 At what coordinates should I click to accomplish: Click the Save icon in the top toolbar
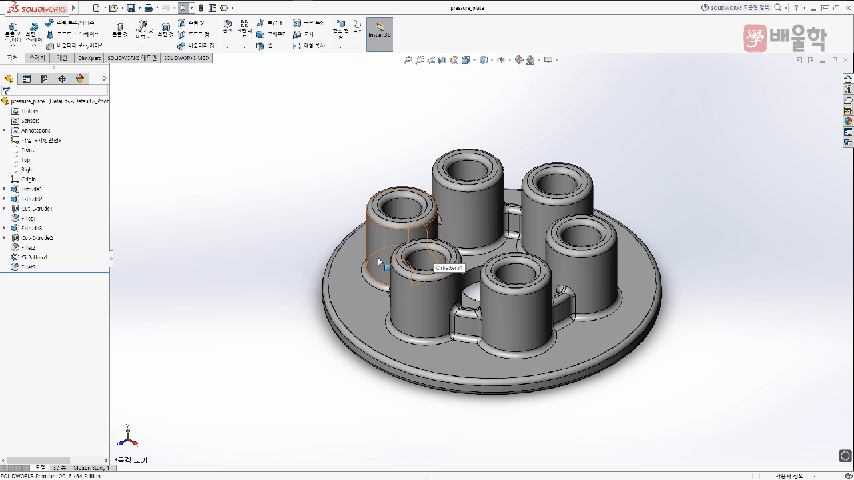pos(131,8)
